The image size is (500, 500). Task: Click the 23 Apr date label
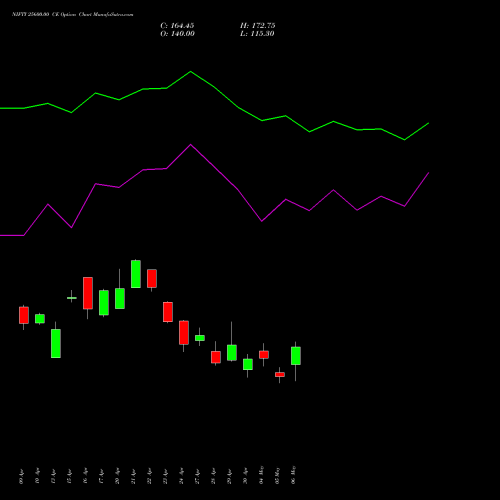click(x=165, y=476)
